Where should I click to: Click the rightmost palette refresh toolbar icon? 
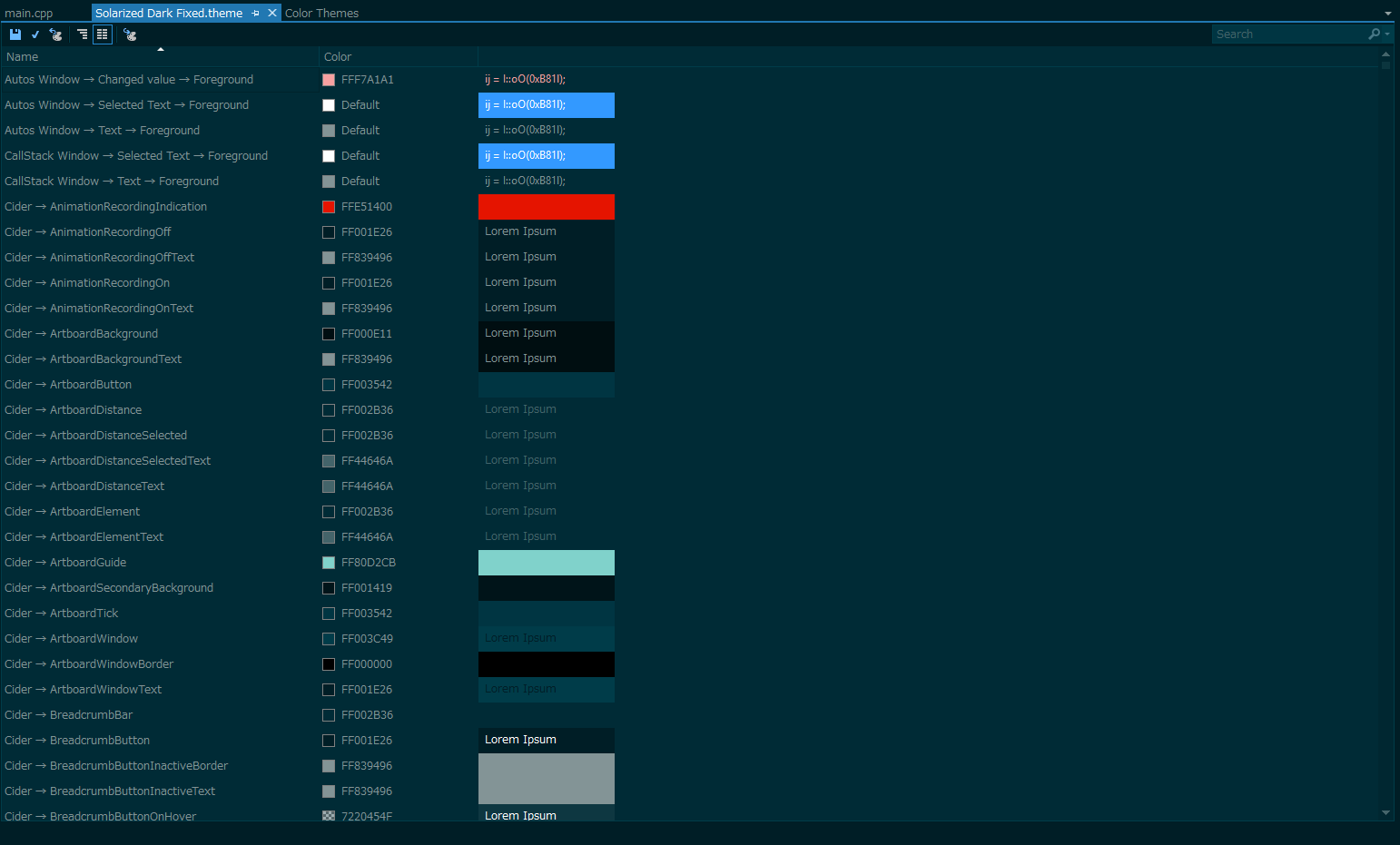click(130, 34)
